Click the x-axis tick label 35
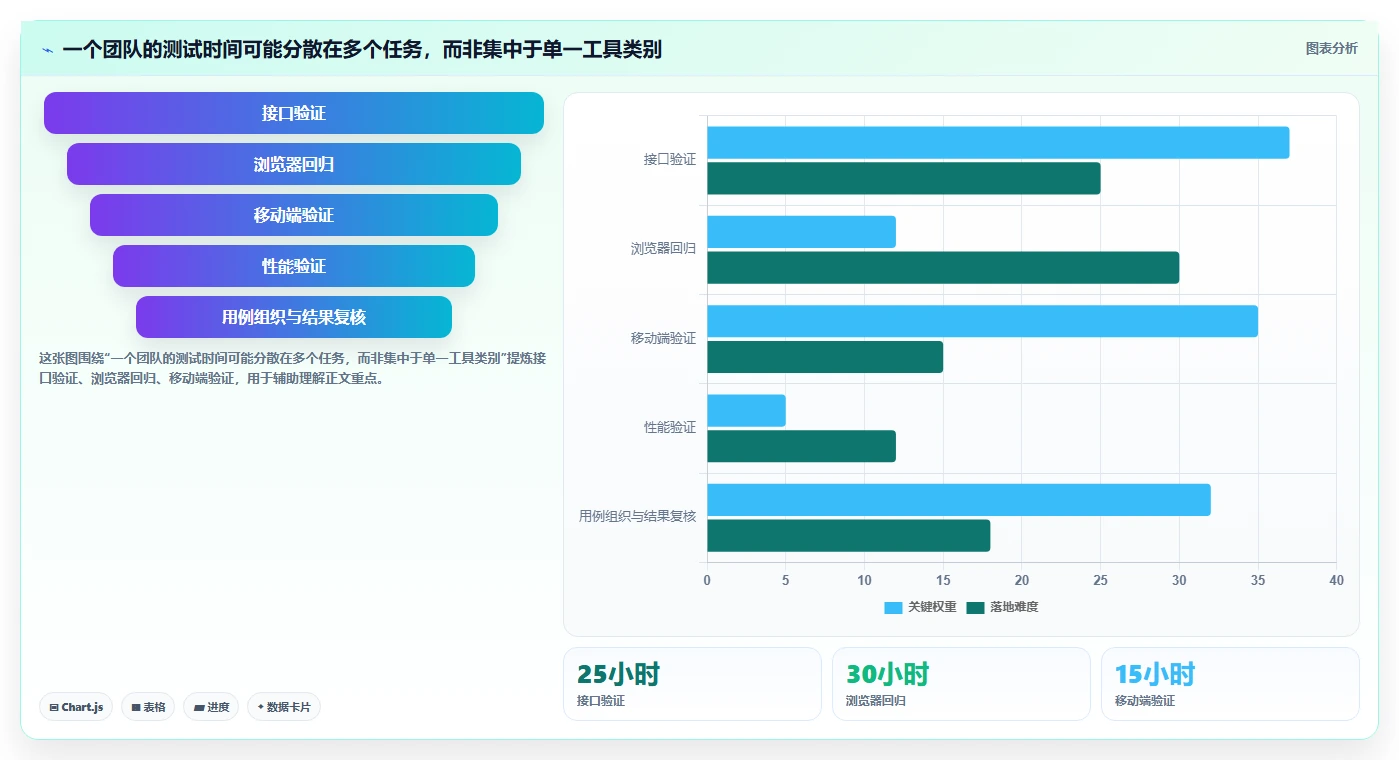 tap(1258, 581)
